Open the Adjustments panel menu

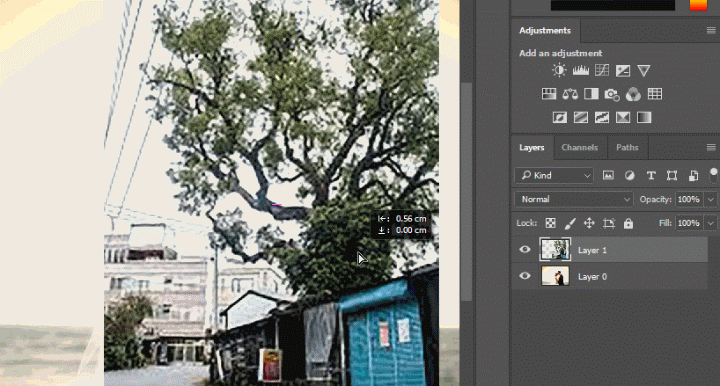[711, 30]
